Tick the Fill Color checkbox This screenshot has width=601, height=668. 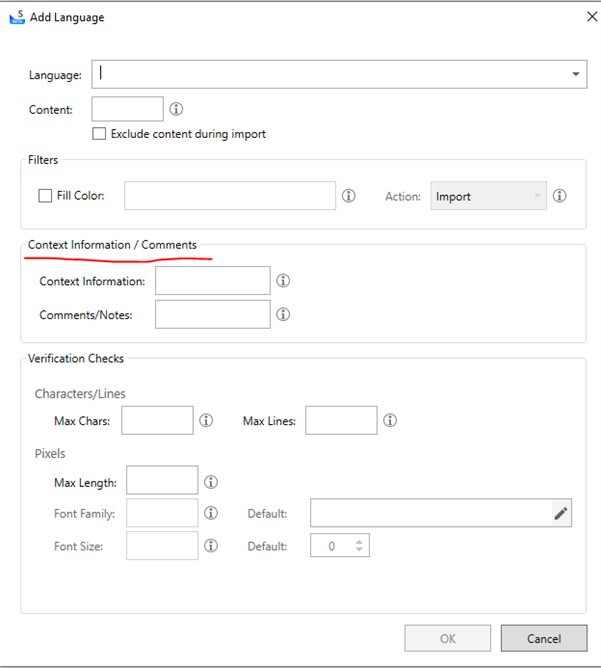[x=45, y=196]
